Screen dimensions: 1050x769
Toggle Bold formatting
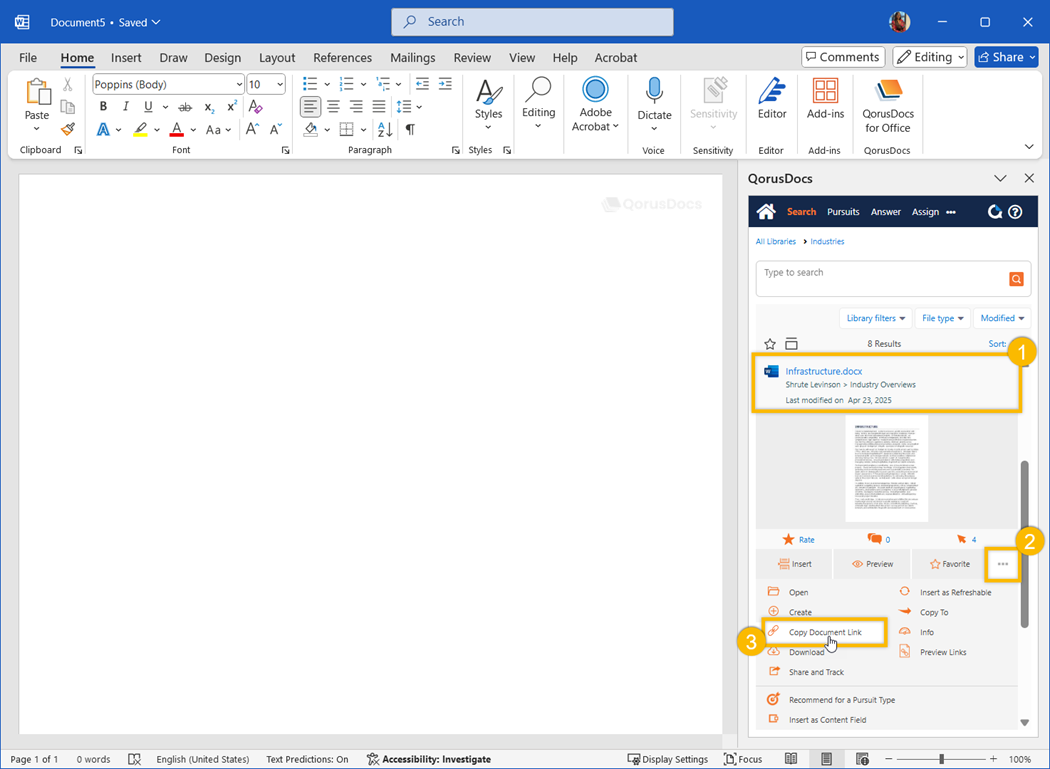(103, 107)
